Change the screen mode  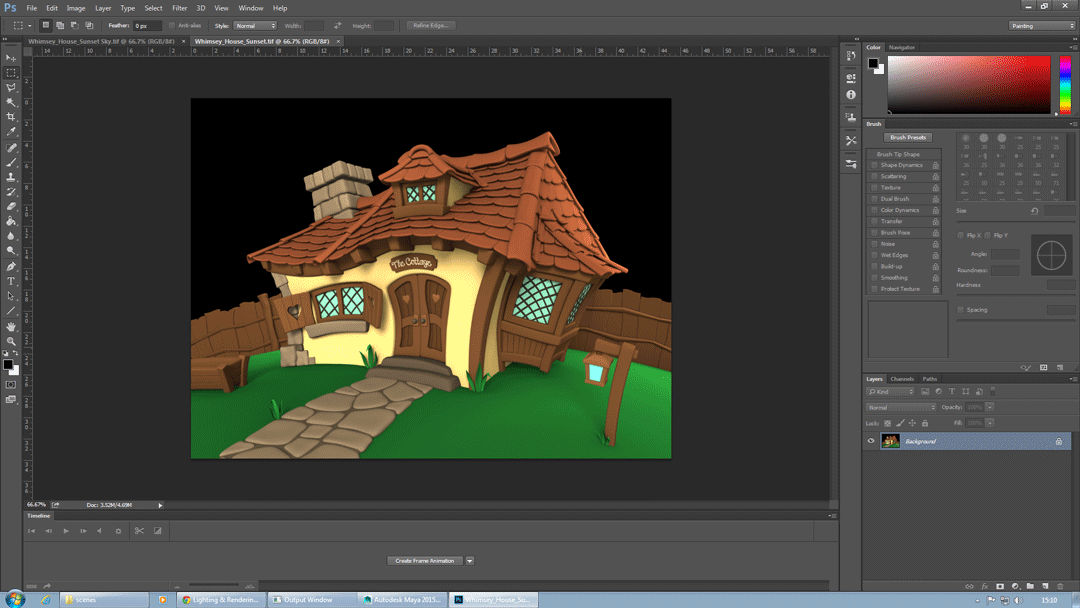coord(11,399)
